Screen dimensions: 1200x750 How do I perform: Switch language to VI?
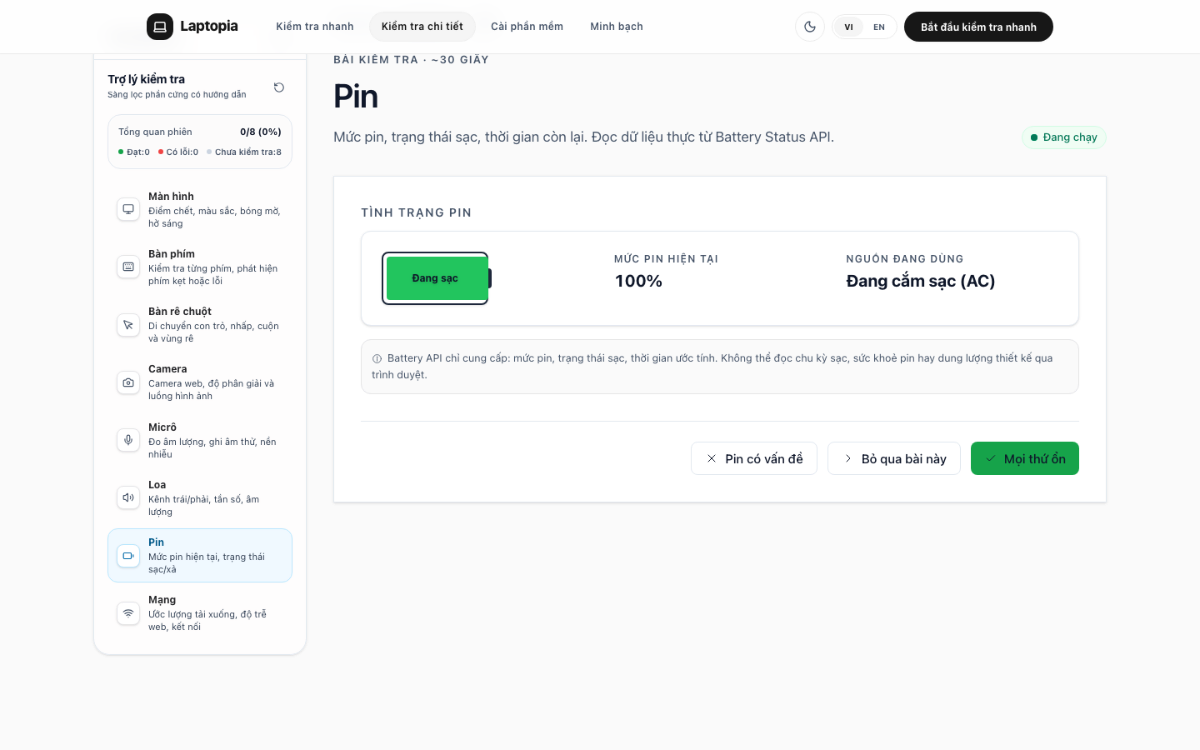[x=849, y=27]
